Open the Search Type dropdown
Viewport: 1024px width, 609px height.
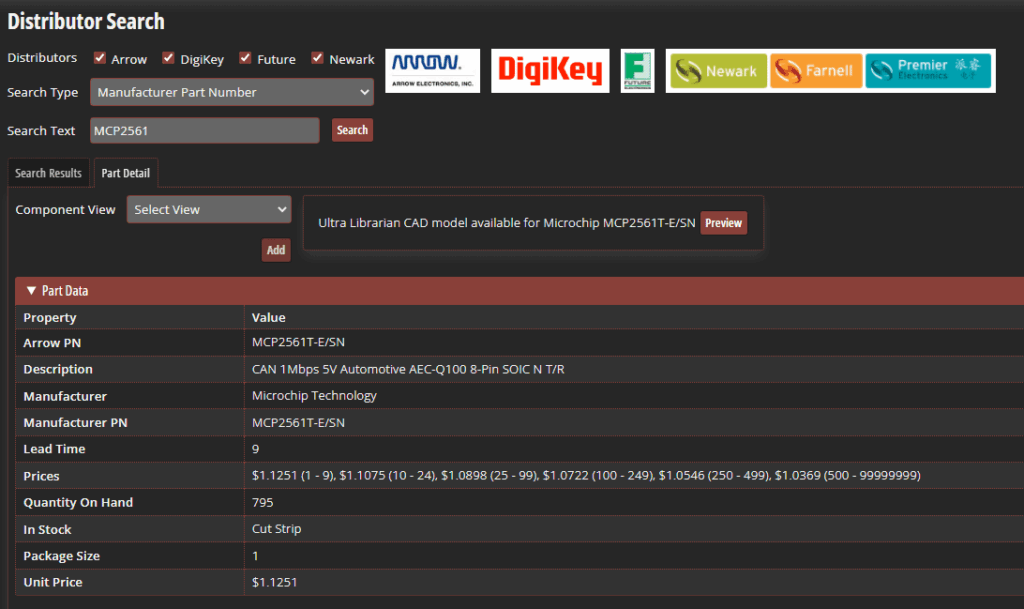tap(232, 92)
